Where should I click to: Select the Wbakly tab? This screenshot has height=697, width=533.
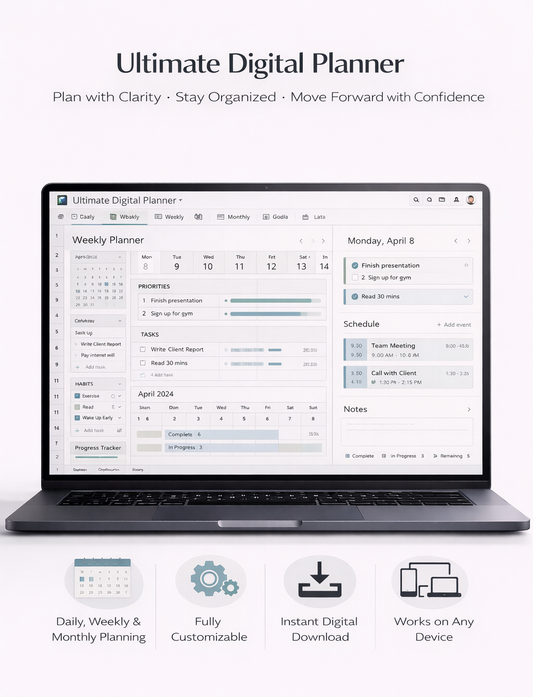tap(124, 217)
